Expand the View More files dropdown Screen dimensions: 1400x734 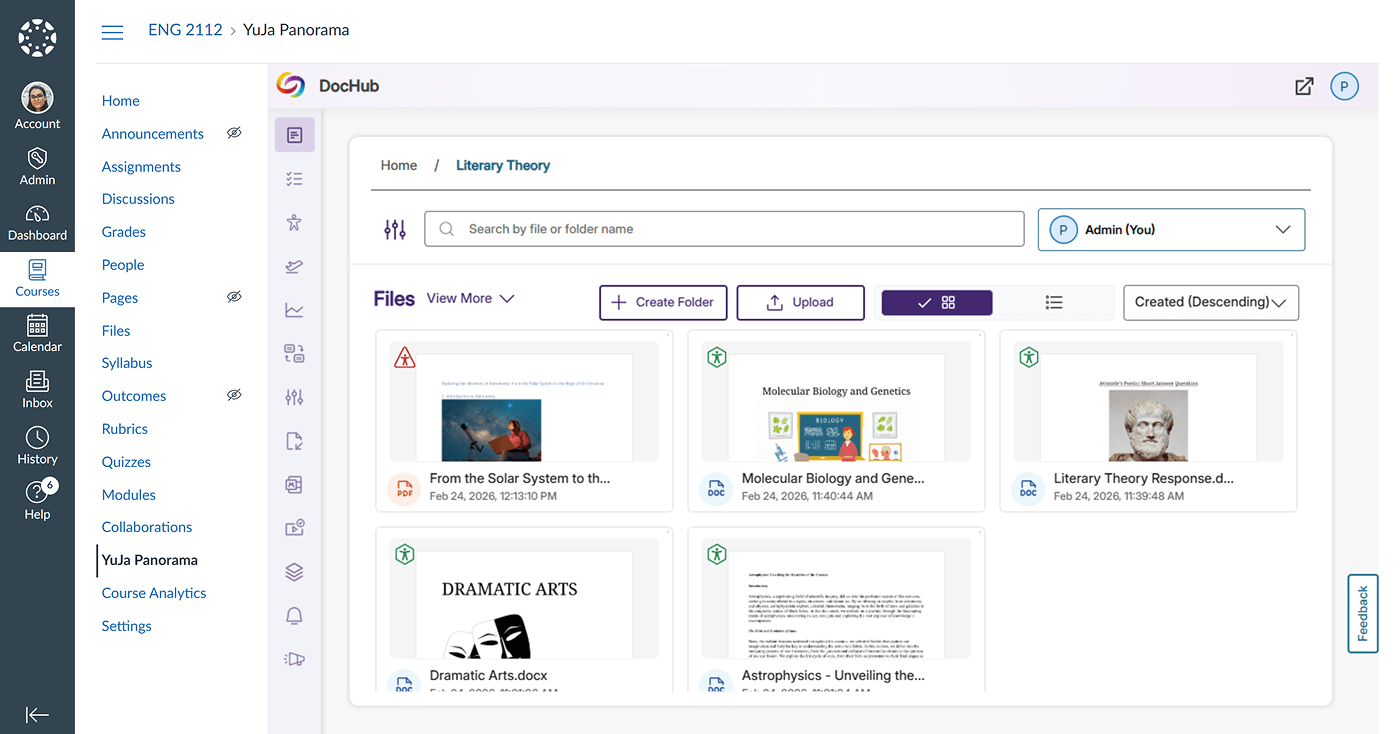(x=470, y=298)
